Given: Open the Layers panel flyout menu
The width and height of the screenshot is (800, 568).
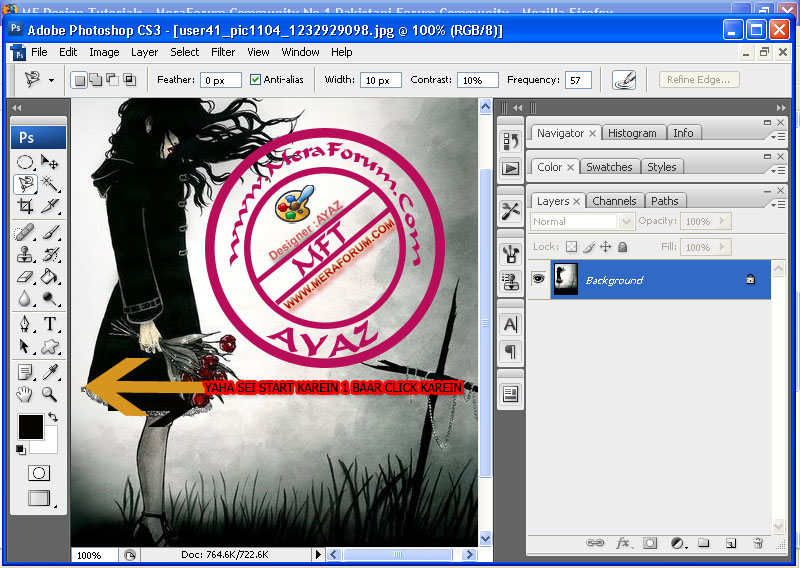Looking at the screenshot, I should (778, 204).
